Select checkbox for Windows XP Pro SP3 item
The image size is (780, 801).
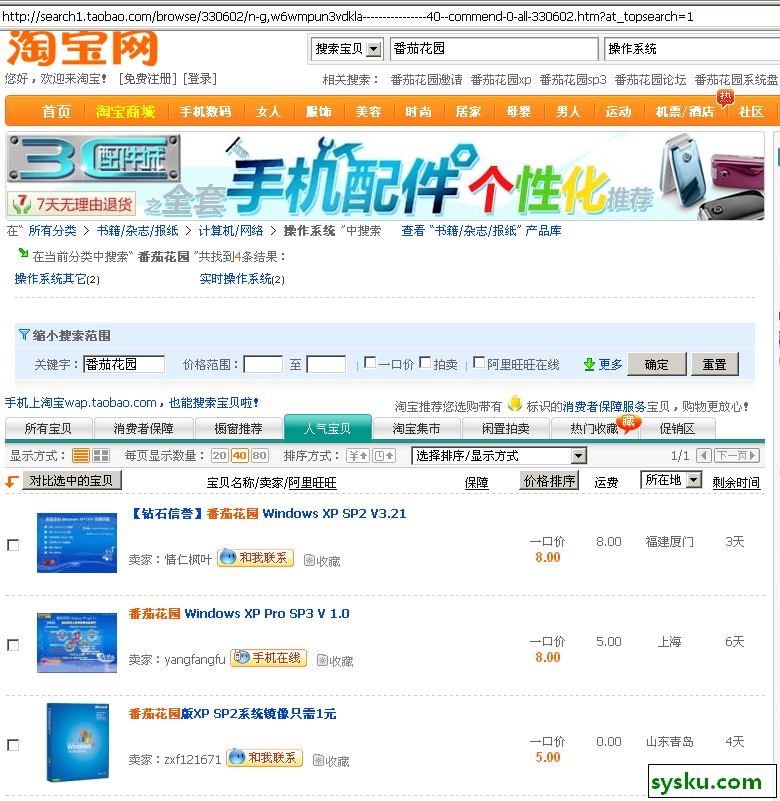[x=13, y=645]
